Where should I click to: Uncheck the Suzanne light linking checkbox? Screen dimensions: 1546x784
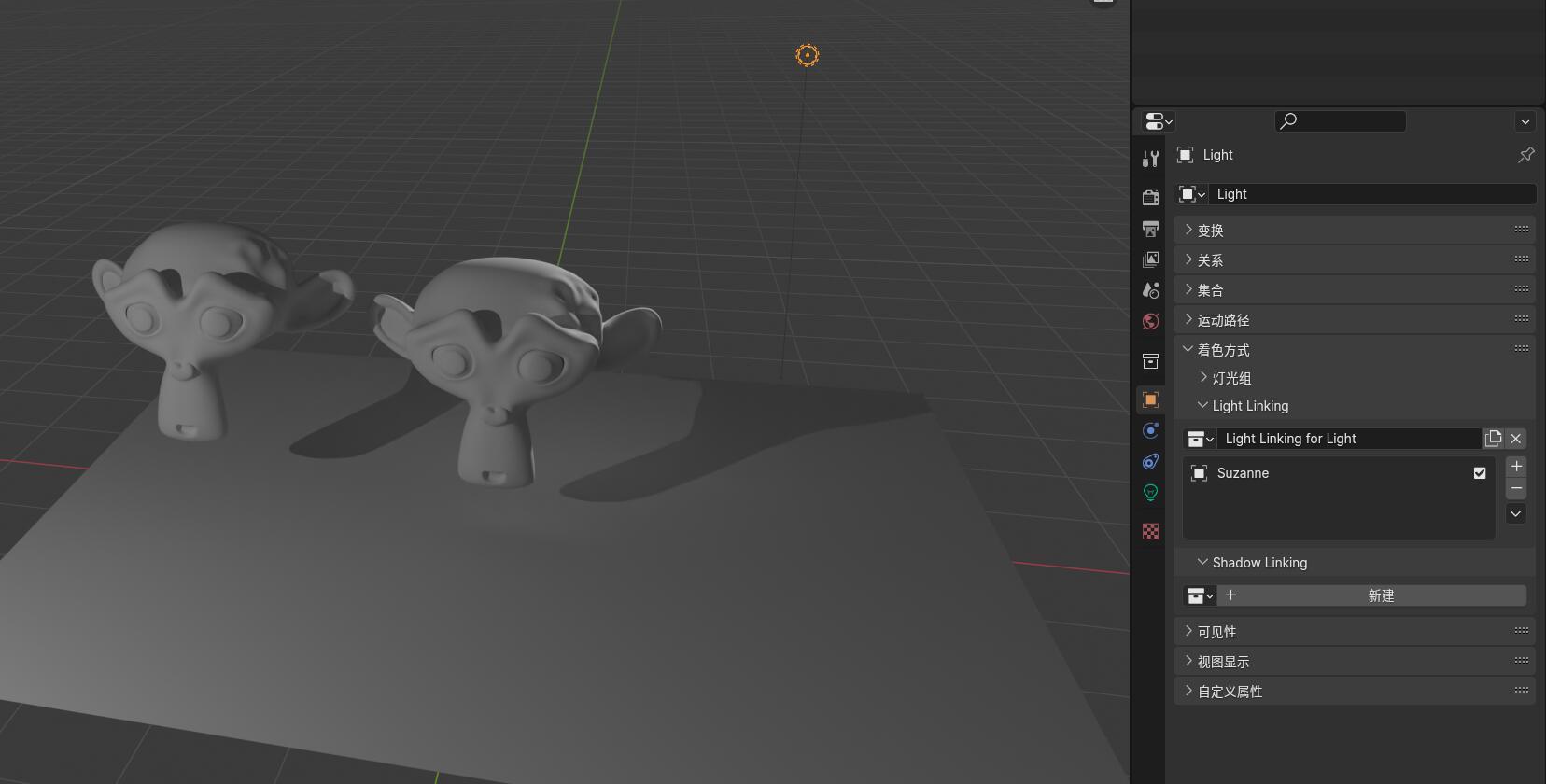tap(1480, 473)
